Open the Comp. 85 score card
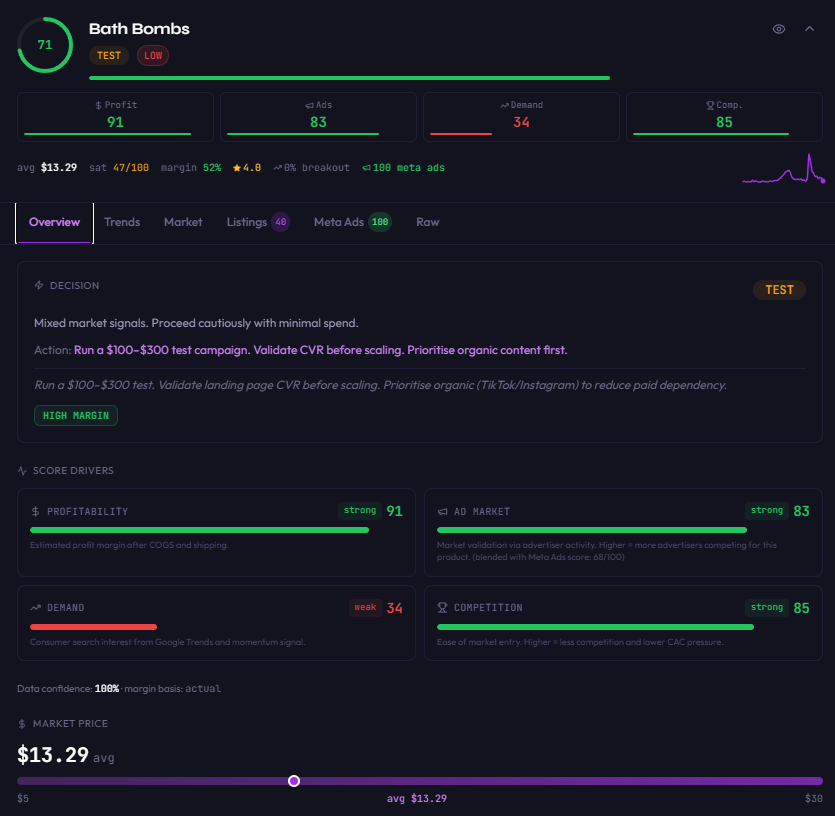Image resolution: width=835 pixels, height=816 pixels. click(724, 117)
